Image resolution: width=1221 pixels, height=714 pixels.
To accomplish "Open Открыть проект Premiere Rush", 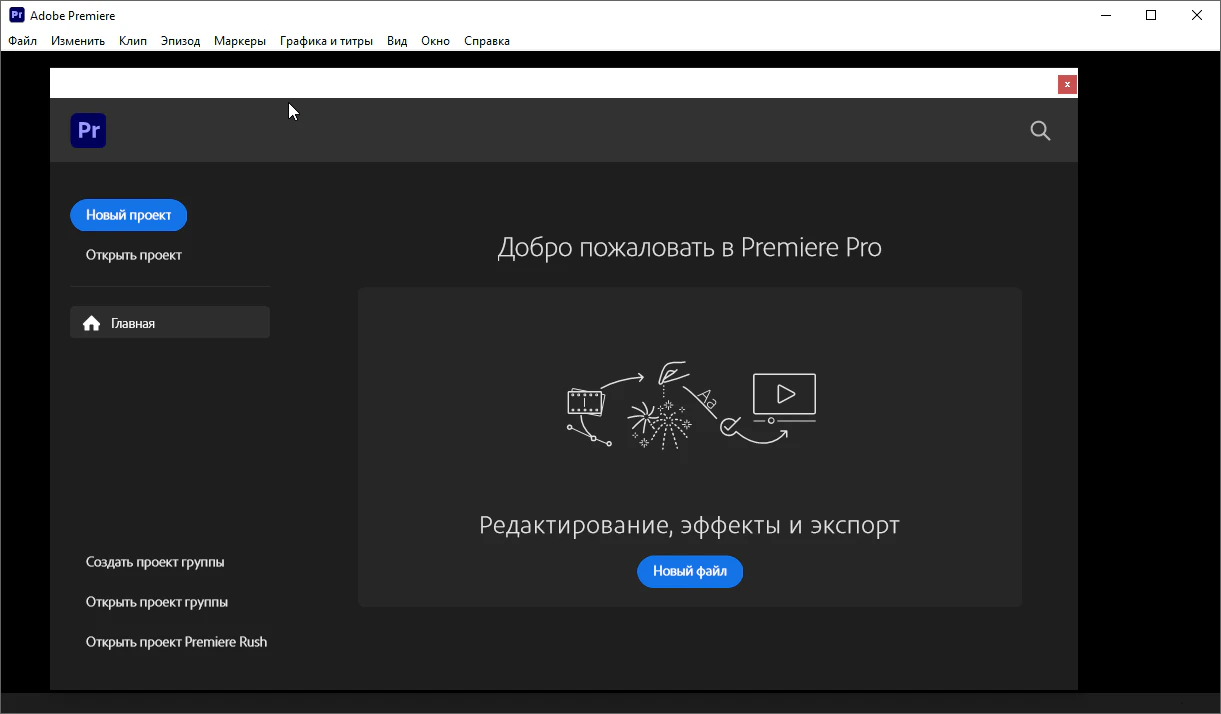I will (176, 642).
